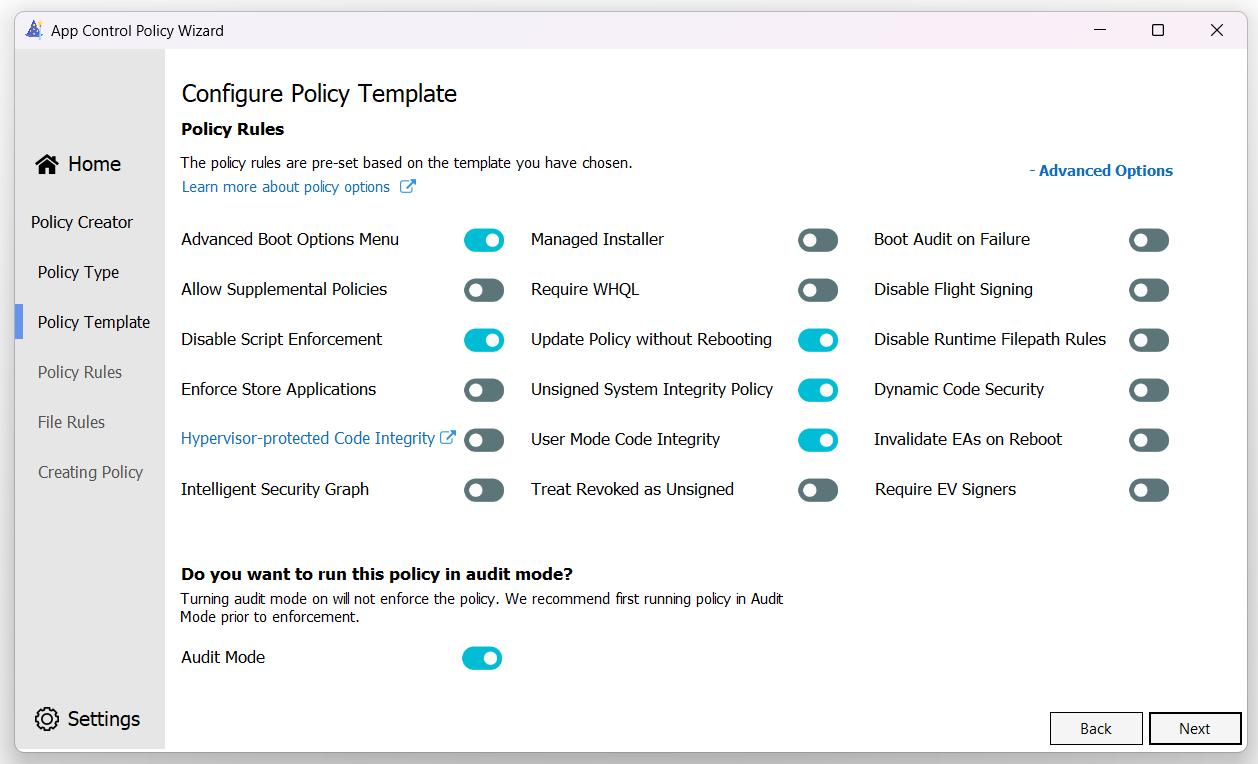Go to File Rules sidebar step

coord(71,422)
